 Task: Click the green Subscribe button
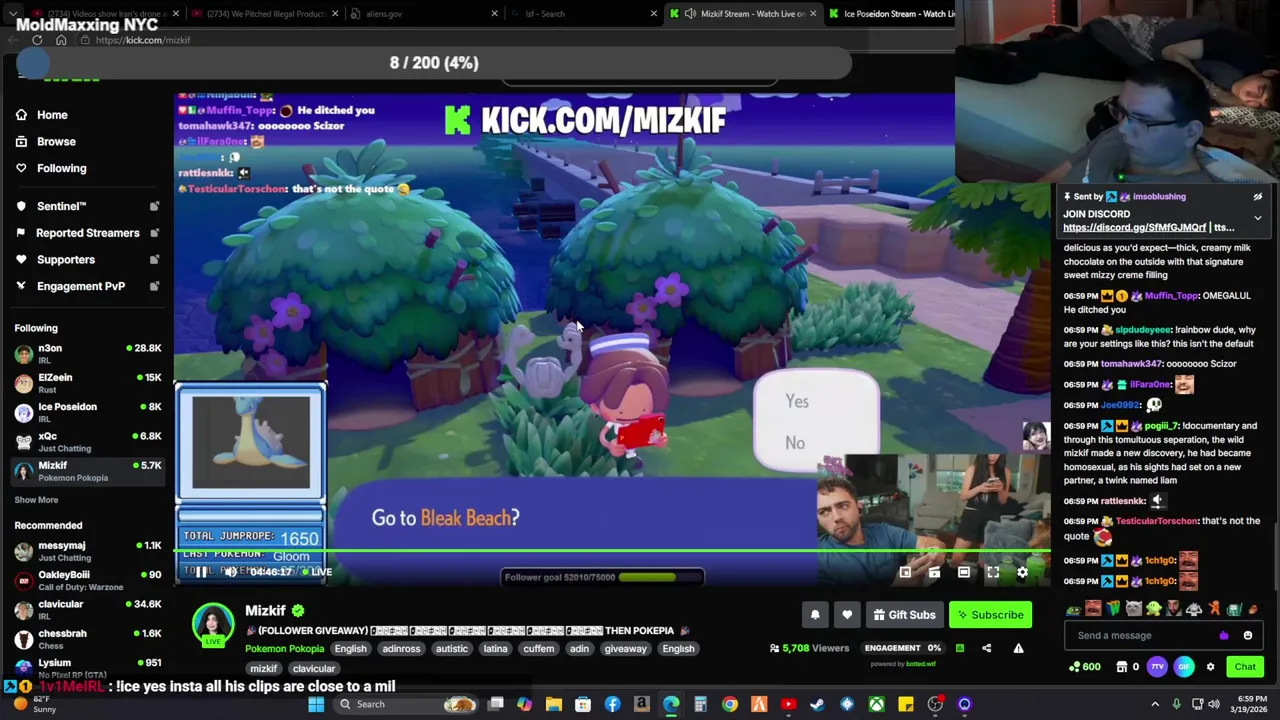pyautogui.click(x=990, y=615)
